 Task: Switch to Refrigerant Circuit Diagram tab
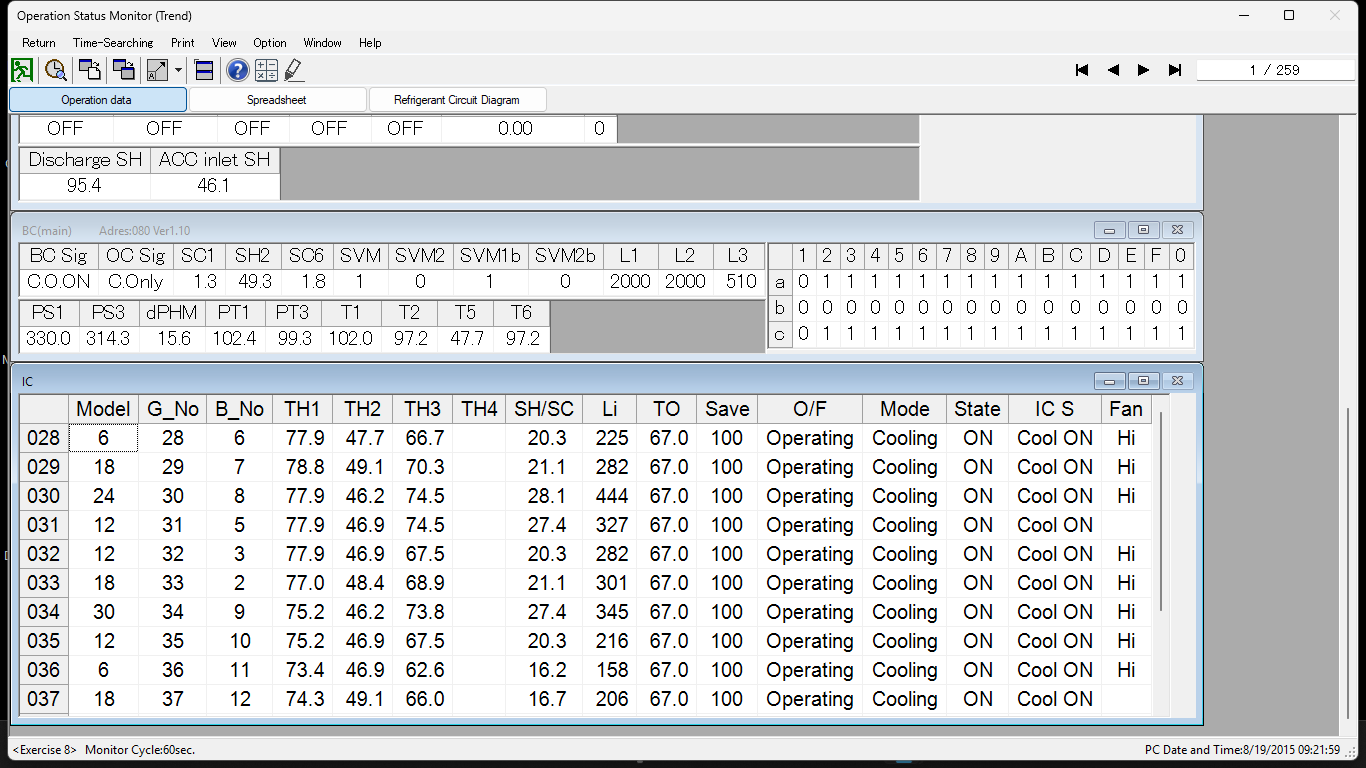click(x=457, y=100)
